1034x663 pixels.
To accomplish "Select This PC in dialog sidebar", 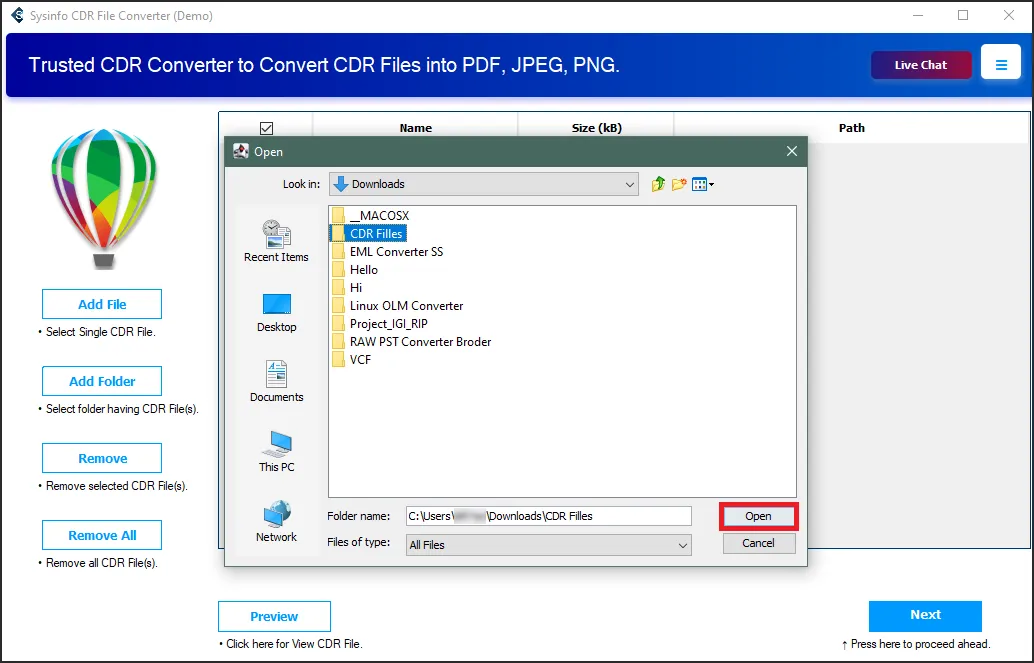I will [x=276, y=452].
